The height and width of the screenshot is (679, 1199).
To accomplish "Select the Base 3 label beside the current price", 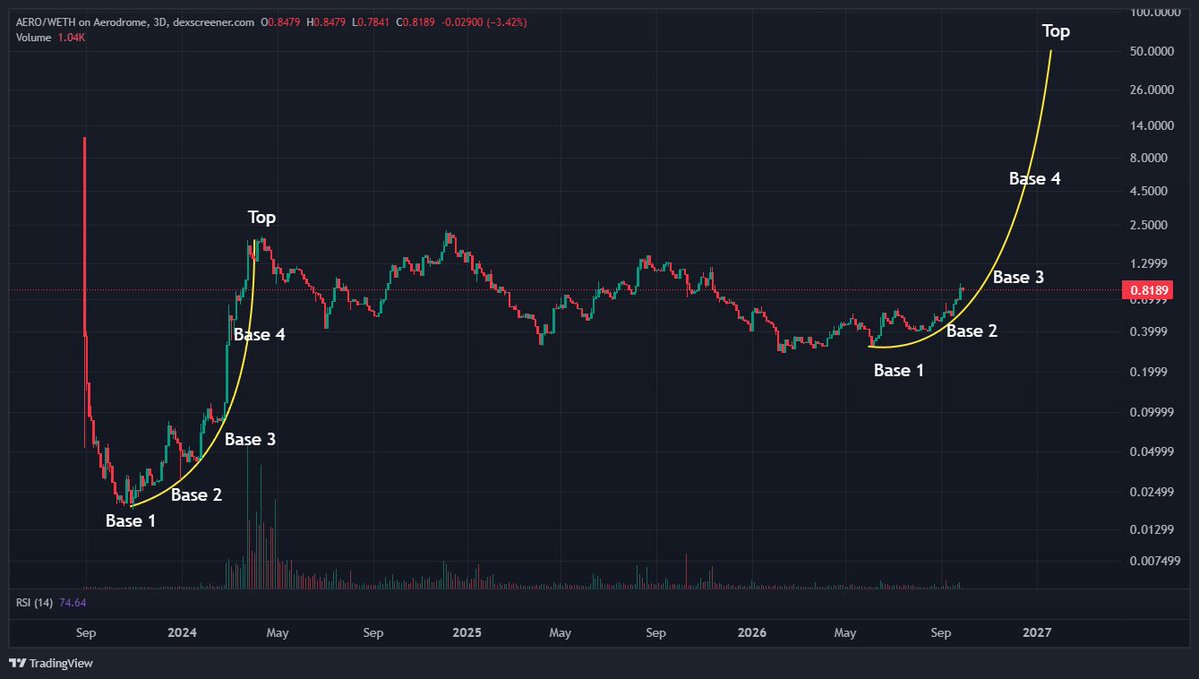I will (x=1019, y=277).
